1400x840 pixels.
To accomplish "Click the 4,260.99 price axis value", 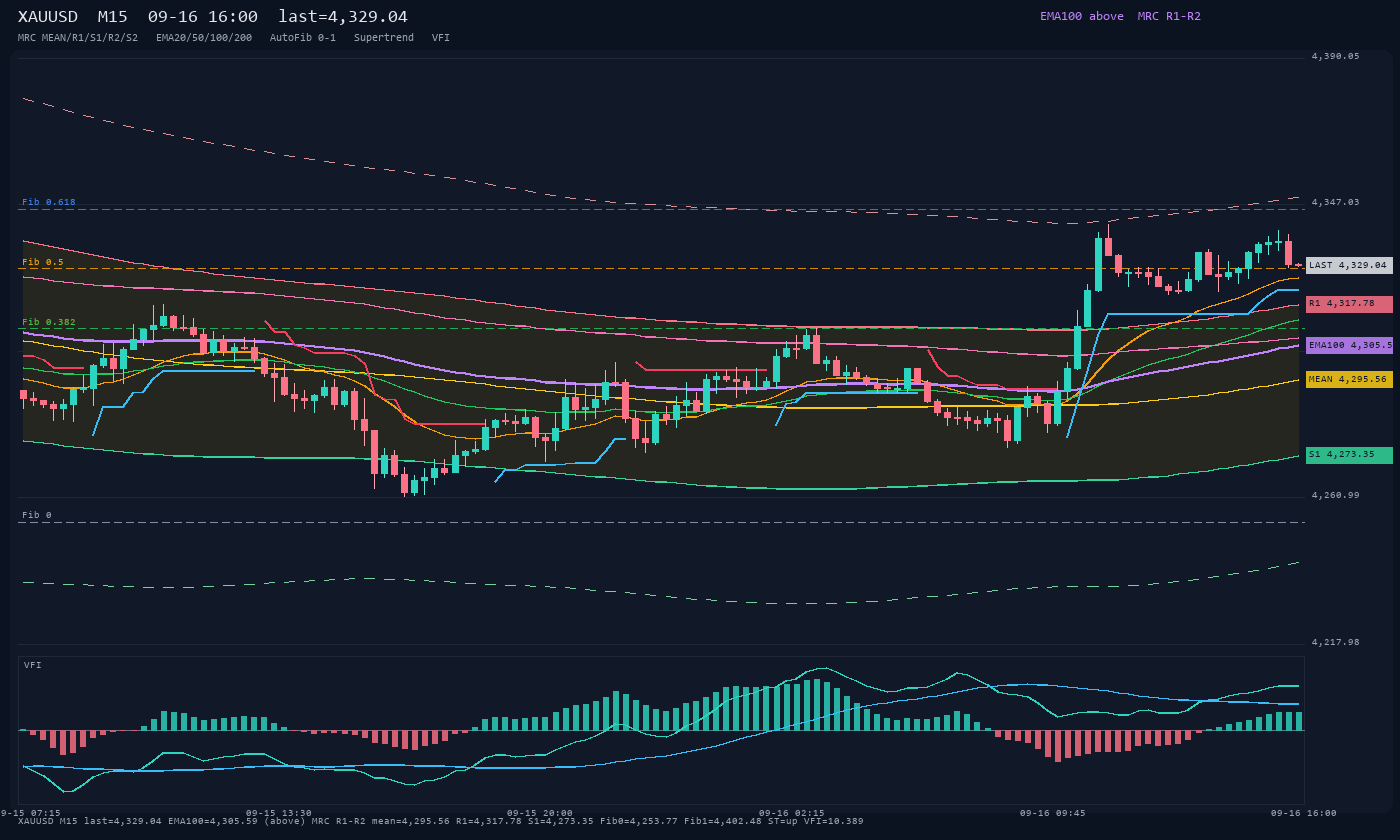I will [x=1336, y=495].
